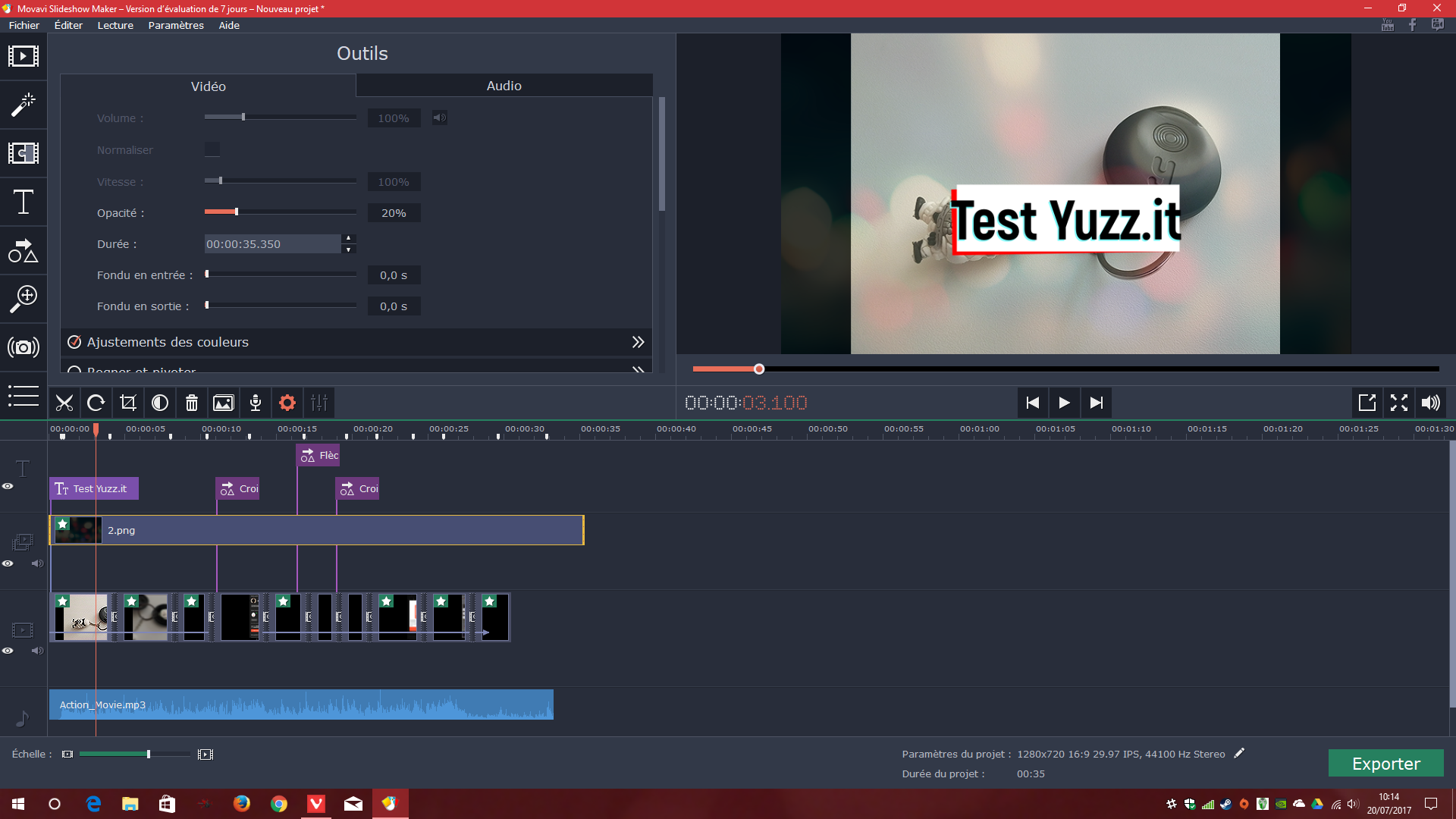The height and width of the screenshot is (819, 1456).
Task: Open the Éditer menu
Action: tap(68, 25)
